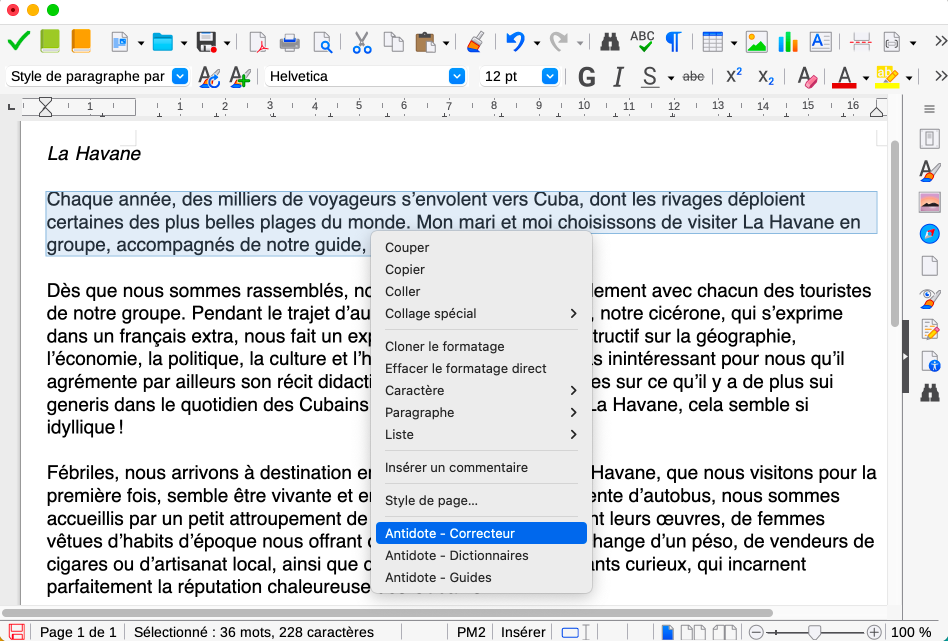Toggle Italic formatting button
The image size is (948, 641).
[618, 77]
